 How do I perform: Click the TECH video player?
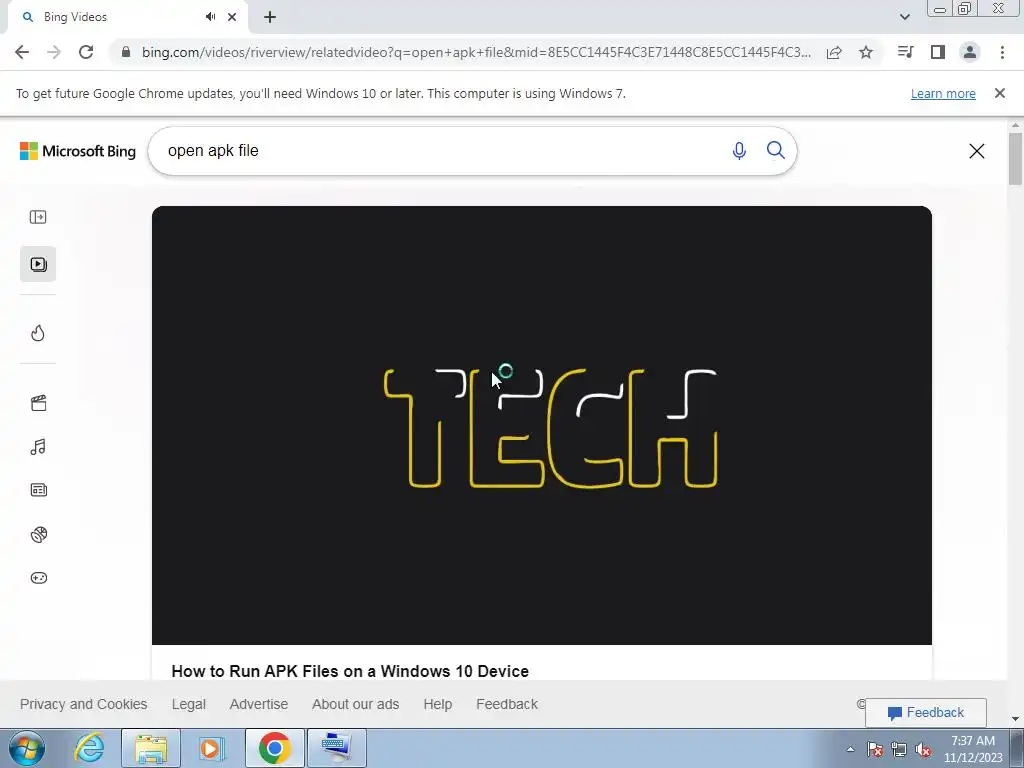click(541, 425)
